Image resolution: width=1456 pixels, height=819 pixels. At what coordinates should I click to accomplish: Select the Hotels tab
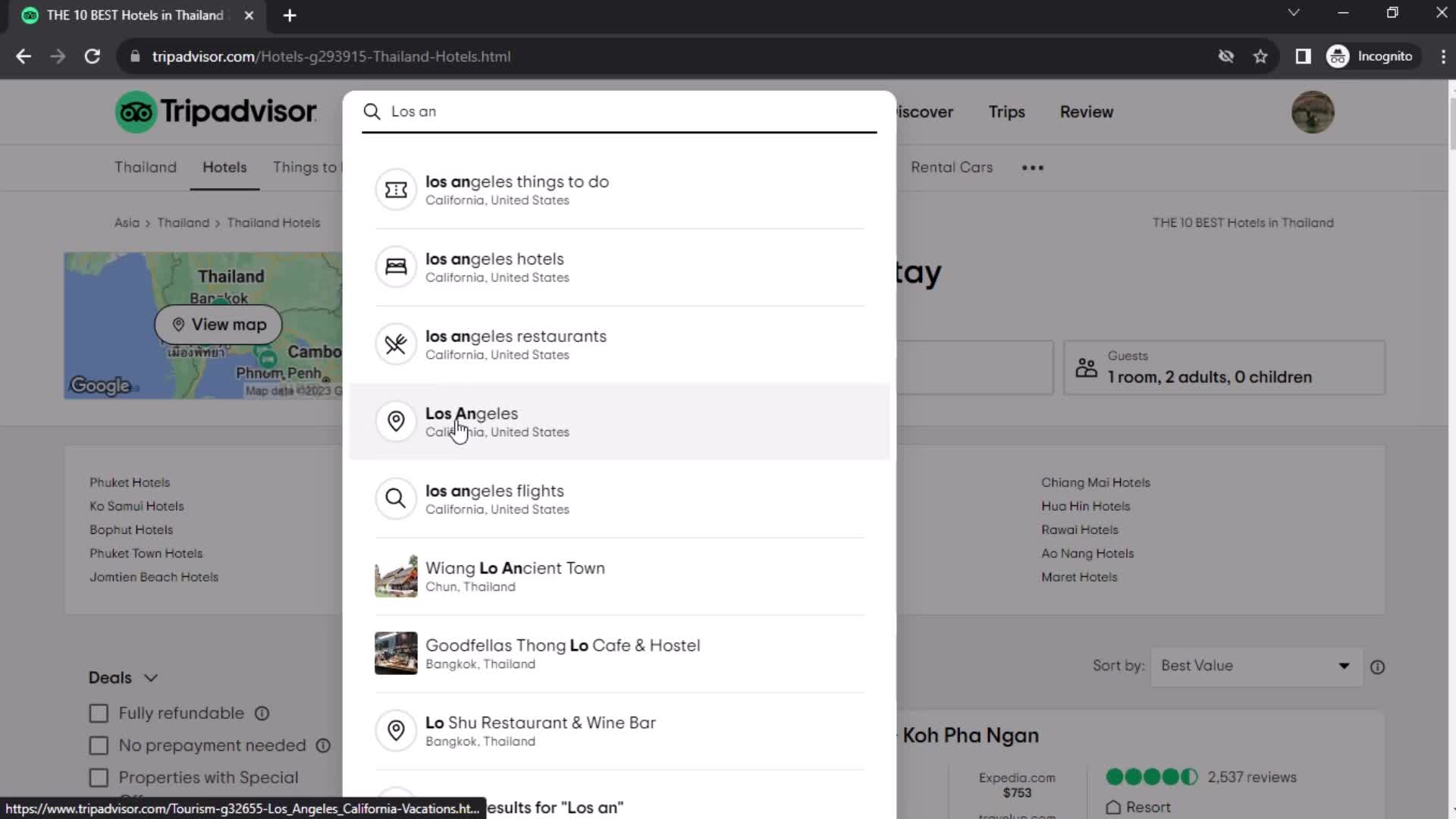tap(223, 167)
